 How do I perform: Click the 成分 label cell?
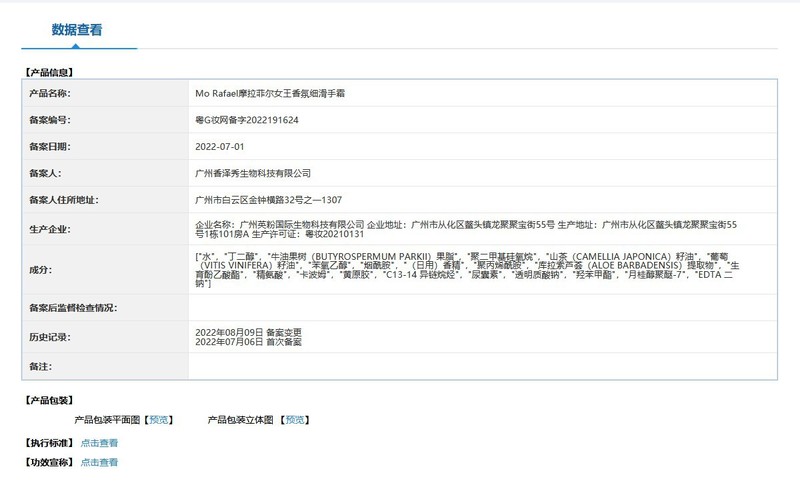pyautogui.click(x=105, y=270)
